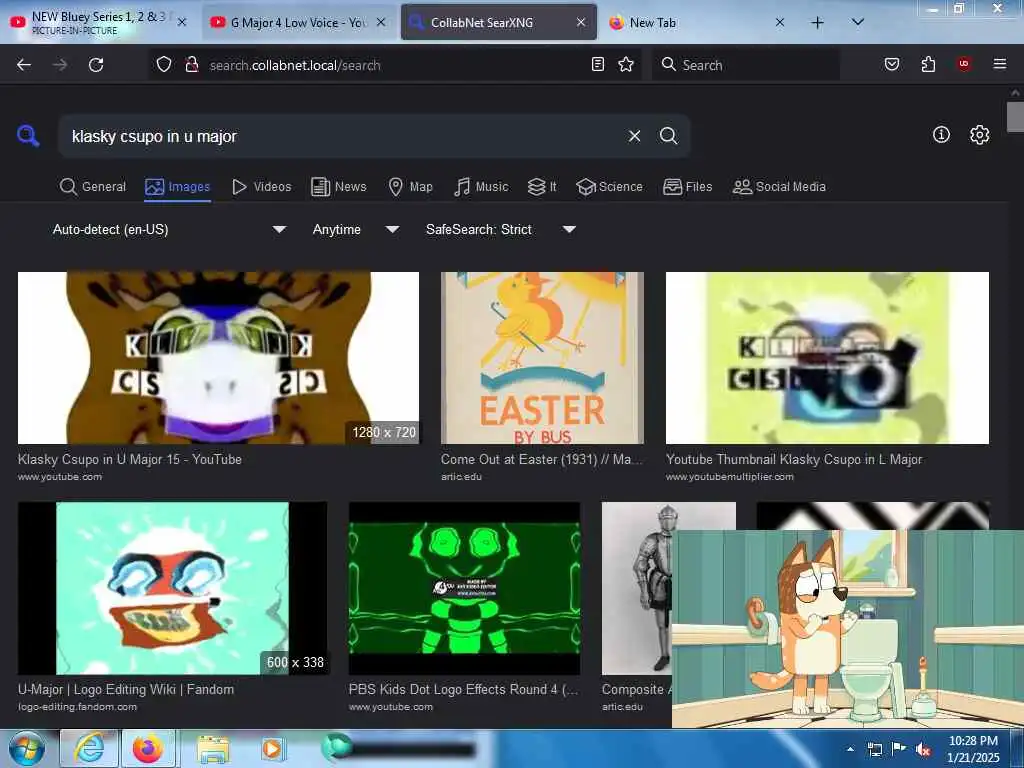Go back using the browser back arrow
The height and width of the screenshot is (768, 1024).
[x=24, y=65]
